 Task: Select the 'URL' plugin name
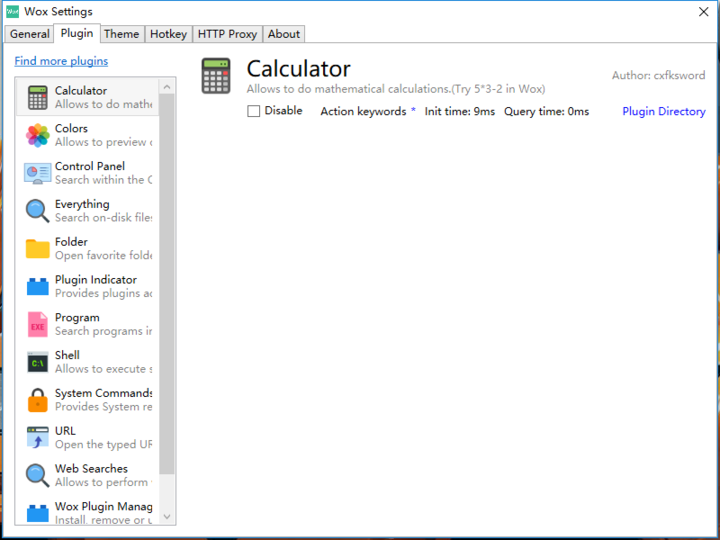[x=65, y=431]
